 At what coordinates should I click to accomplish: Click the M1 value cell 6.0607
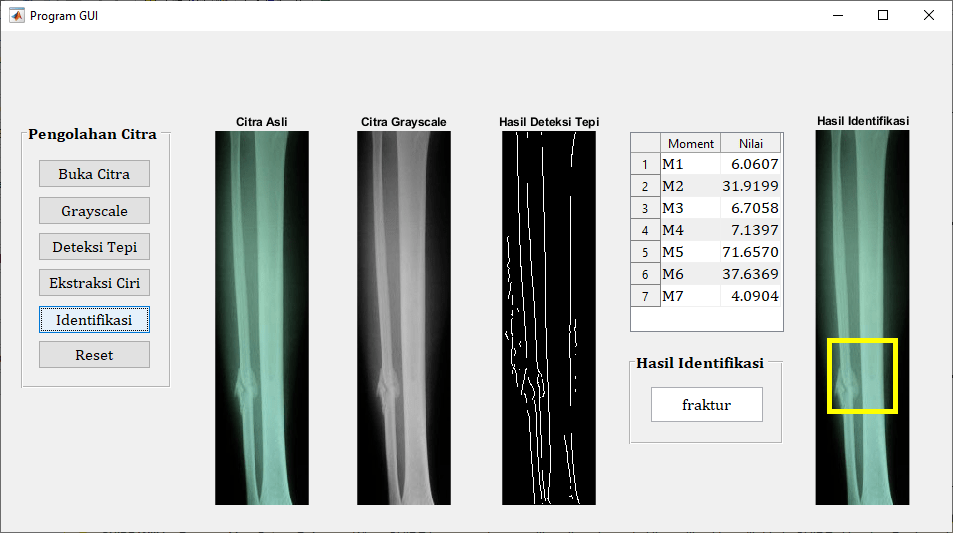(750, 164)
